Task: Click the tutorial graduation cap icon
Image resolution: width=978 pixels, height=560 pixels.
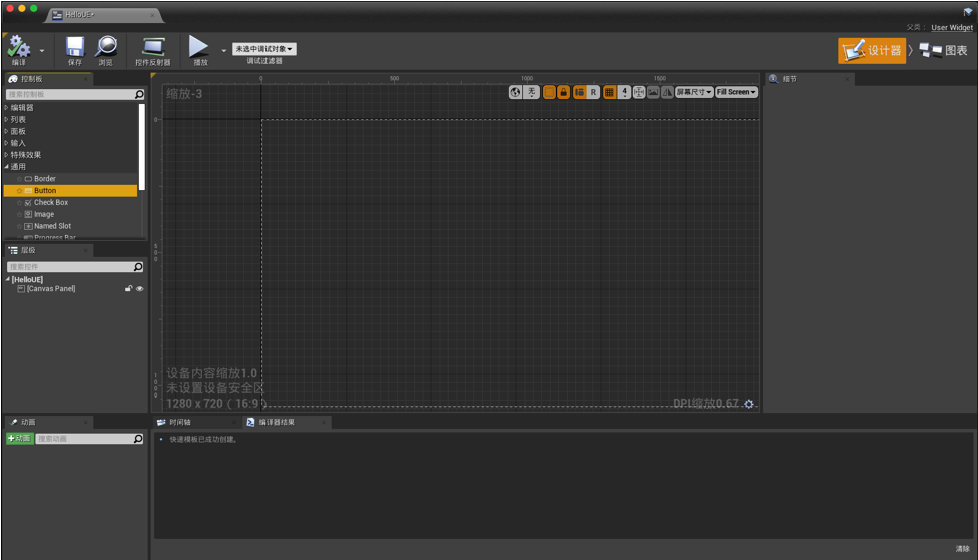Action: pyautogui.click(x=967, y=12)
